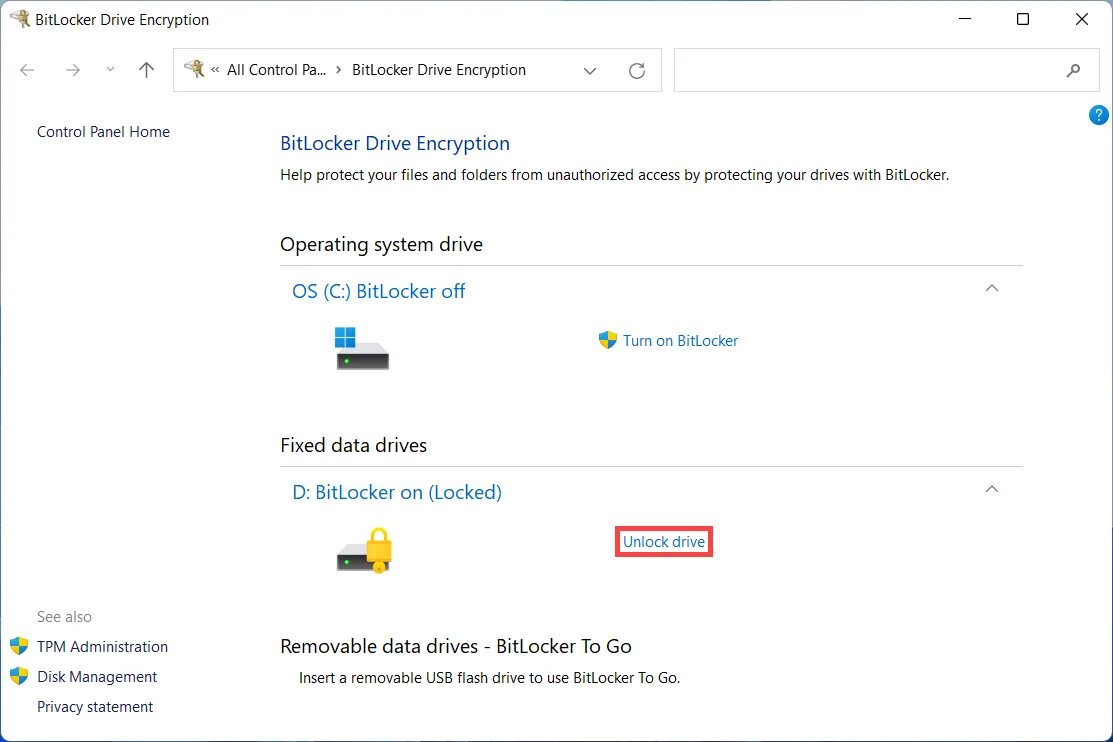Click the Back navigation arrow
The height and width of the screenshot is (742, 1113).
[x=27, y=70]
